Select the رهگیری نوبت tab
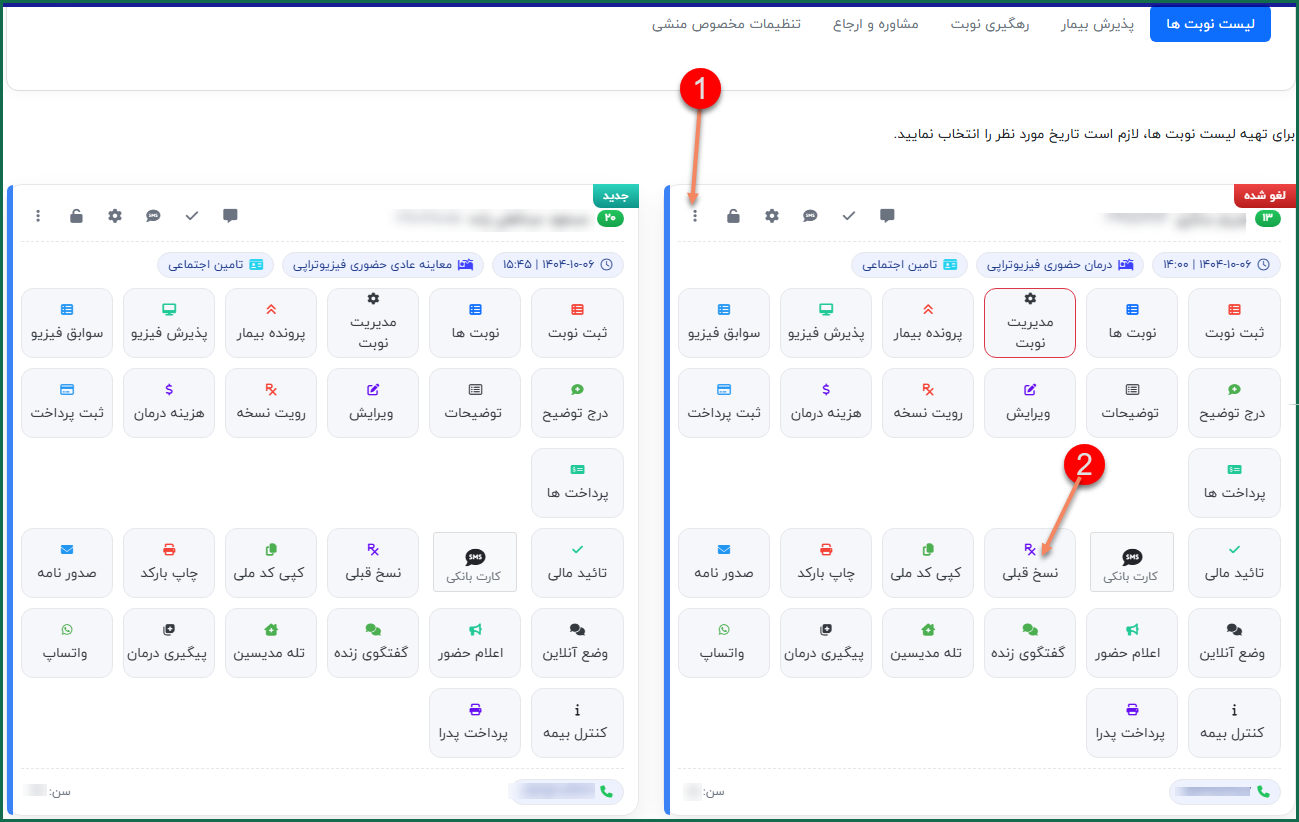 (990, 24)
